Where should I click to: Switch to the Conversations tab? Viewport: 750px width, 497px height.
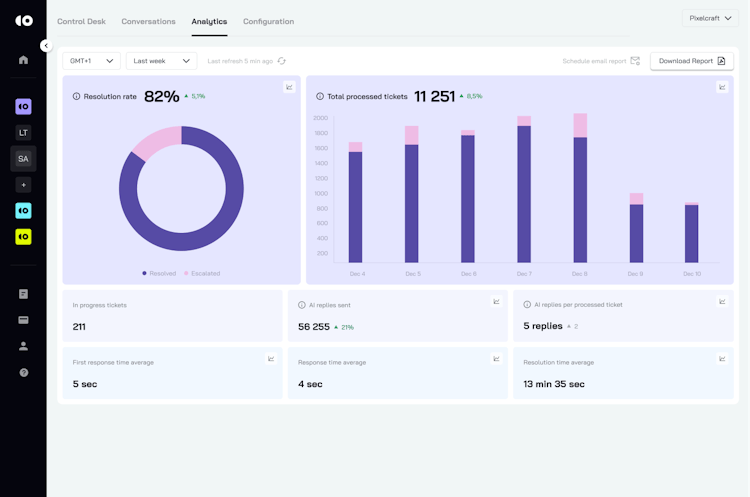click(148, 21)
